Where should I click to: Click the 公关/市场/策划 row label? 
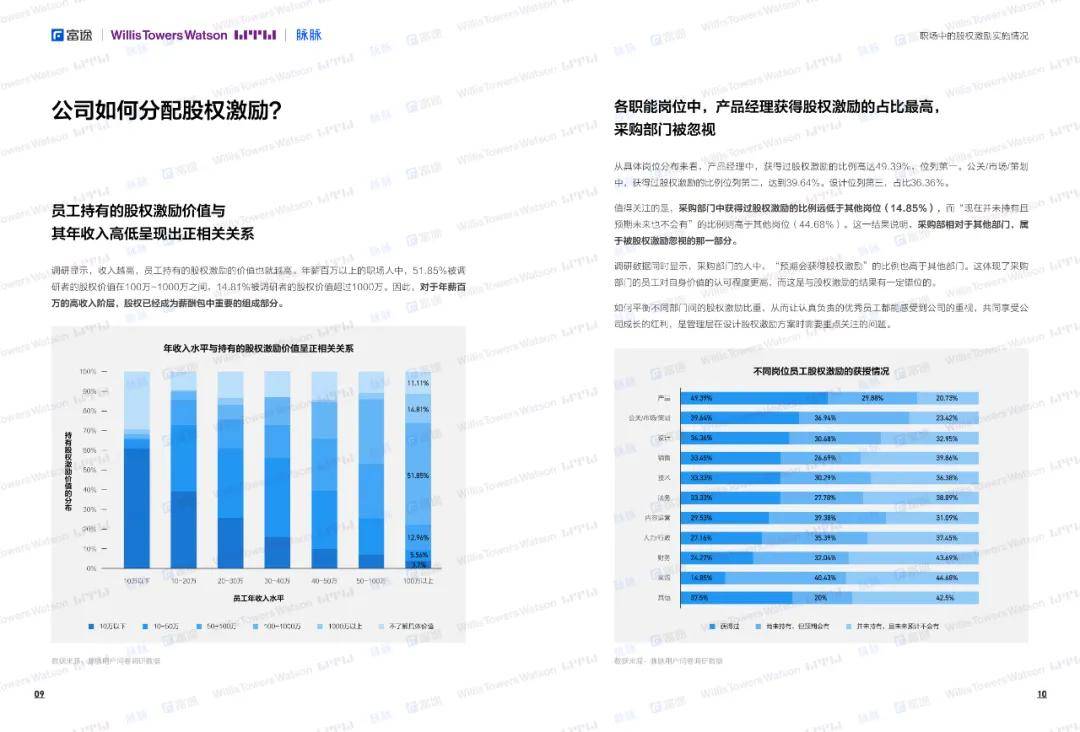click(x=649, y=418)
